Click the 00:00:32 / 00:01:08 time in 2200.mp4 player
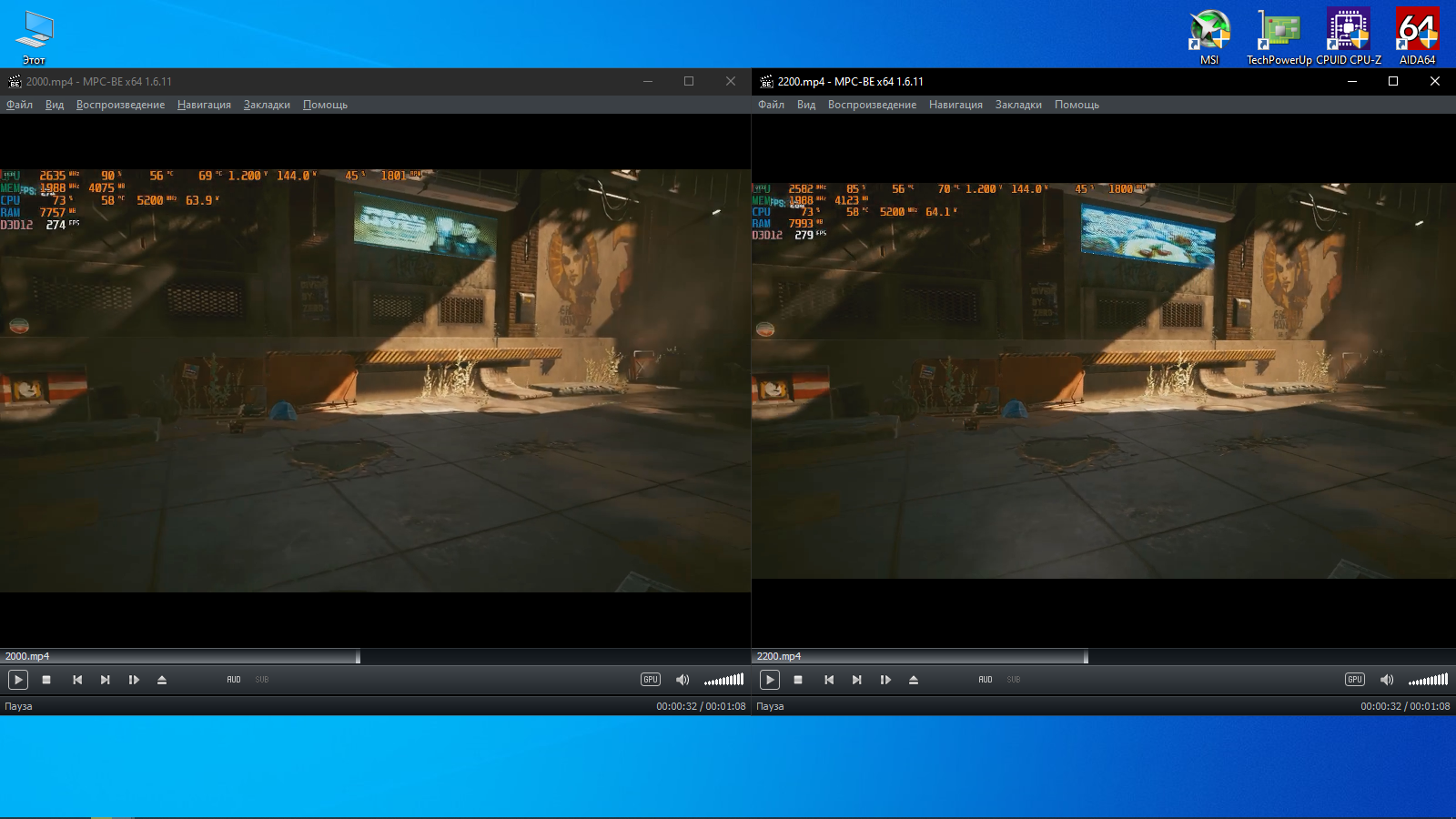This screenshot has width=1456, height=819. [x=1405, y=706]
